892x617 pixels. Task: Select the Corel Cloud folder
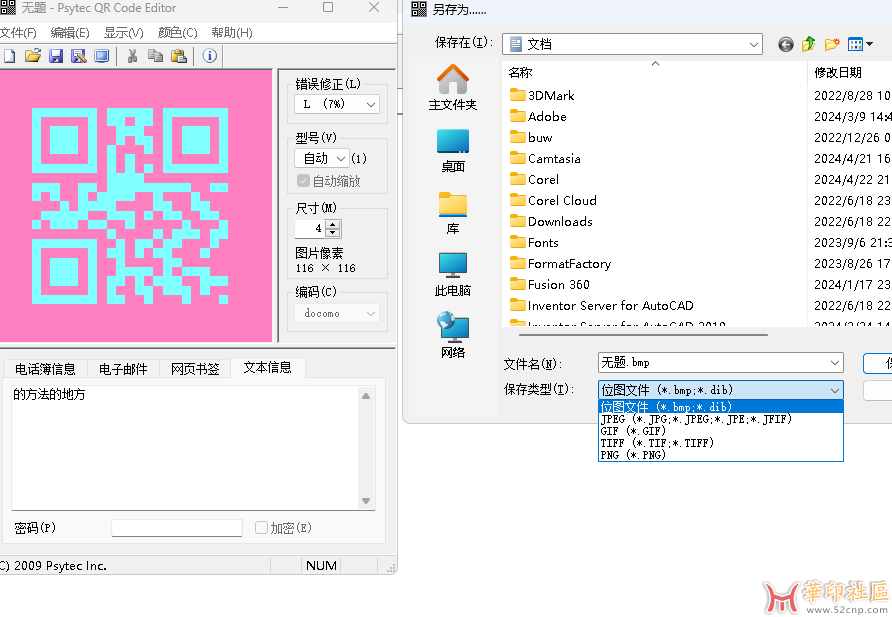click(x=554, y=201)
